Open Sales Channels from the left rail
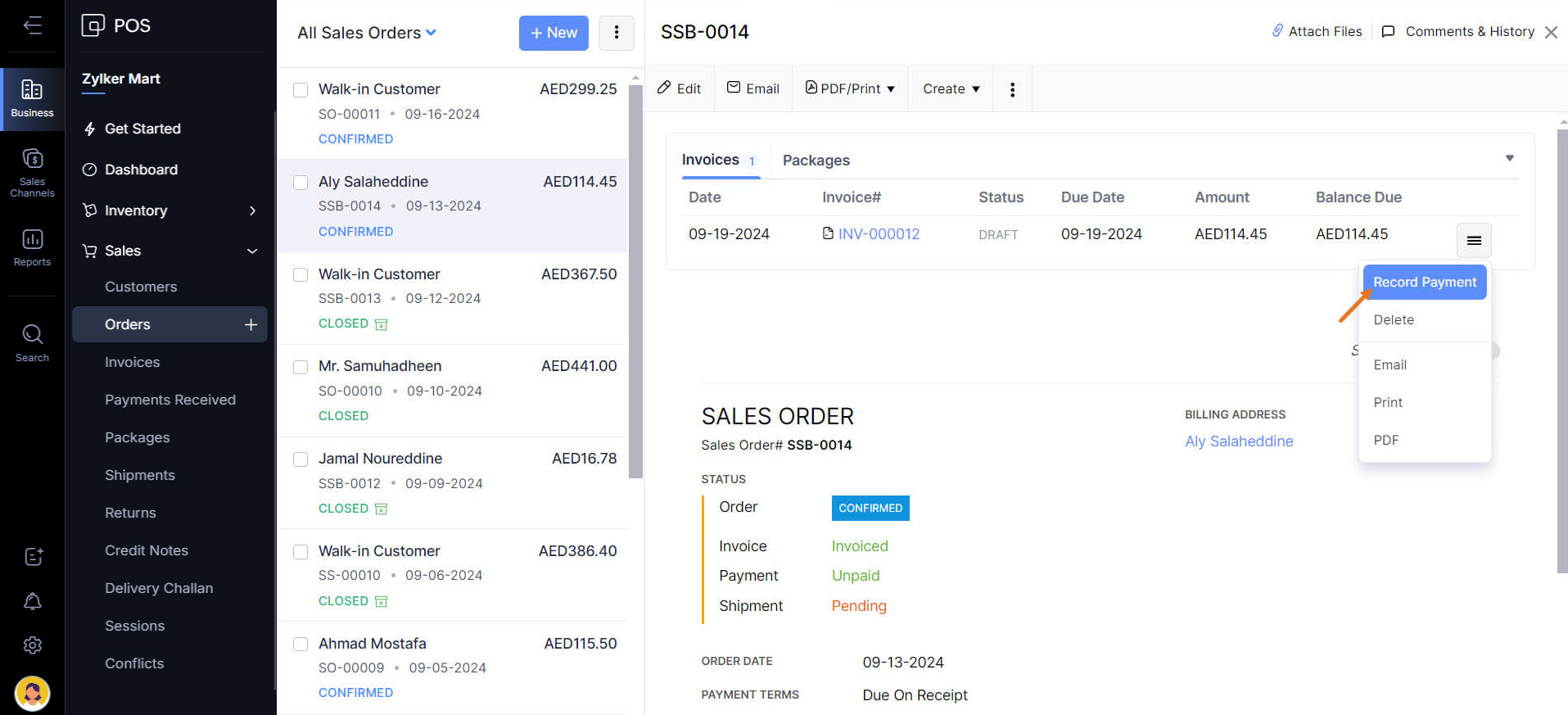 point(32,172)
